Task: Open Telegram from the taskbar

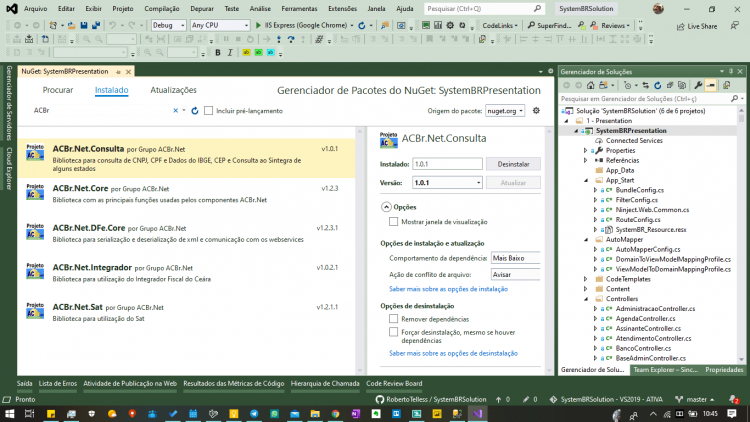Action: 254,413
